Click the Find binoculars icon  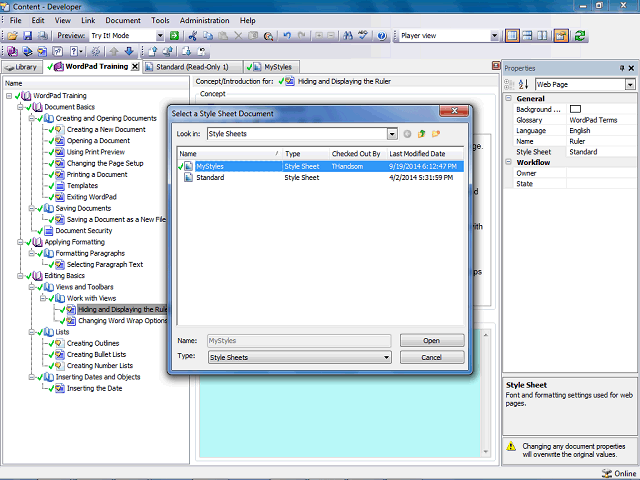tap(348, 36)
